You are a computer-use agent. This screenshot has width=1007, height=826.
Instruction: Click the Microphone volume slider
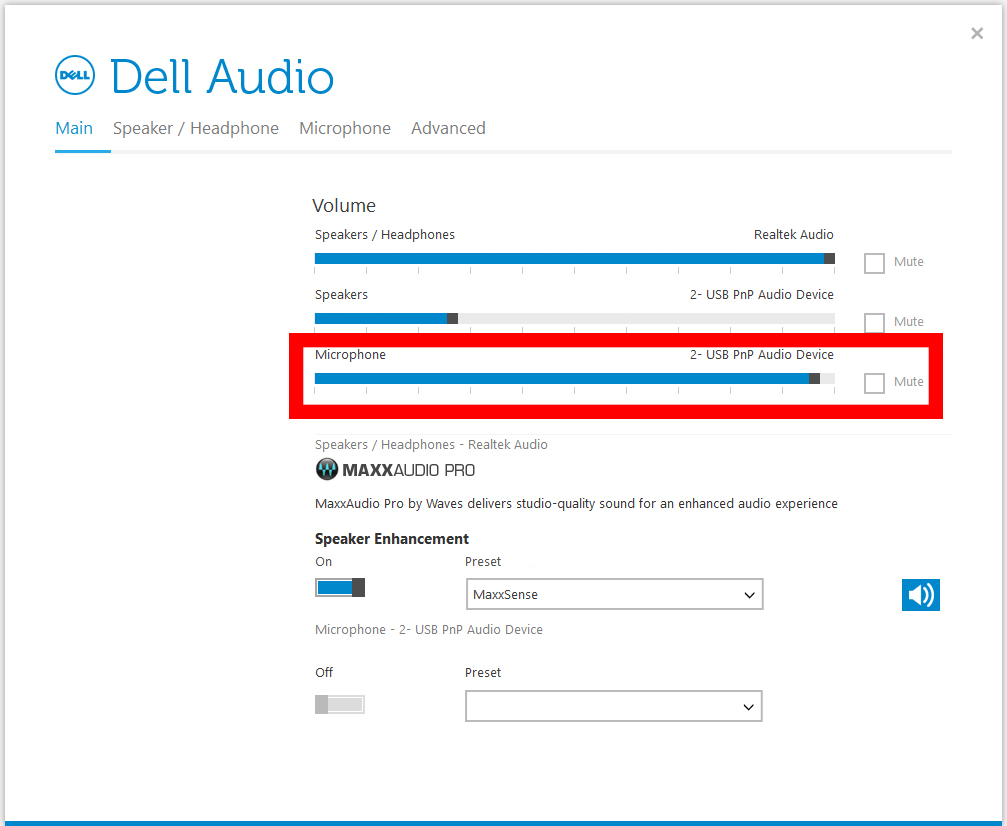[575, 378]
